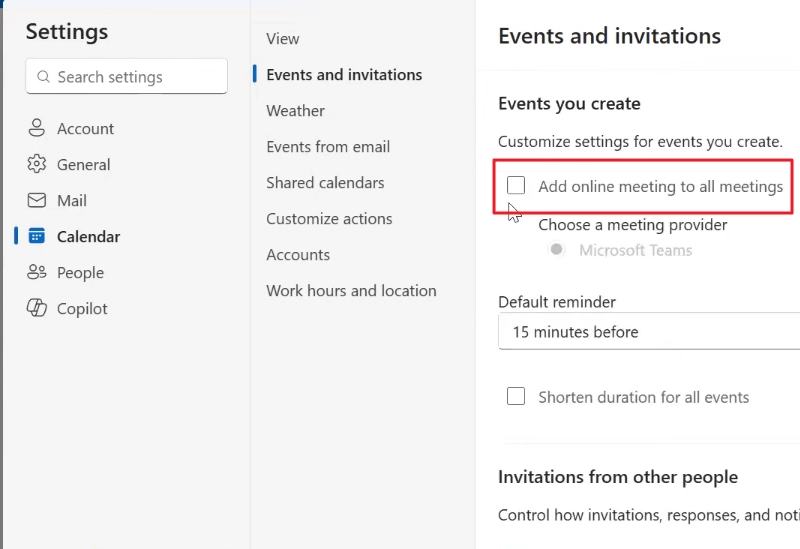Screen dimensions: 800x549
Task: Check Shorten duration for all events
Action: click(x=516, y=396)
